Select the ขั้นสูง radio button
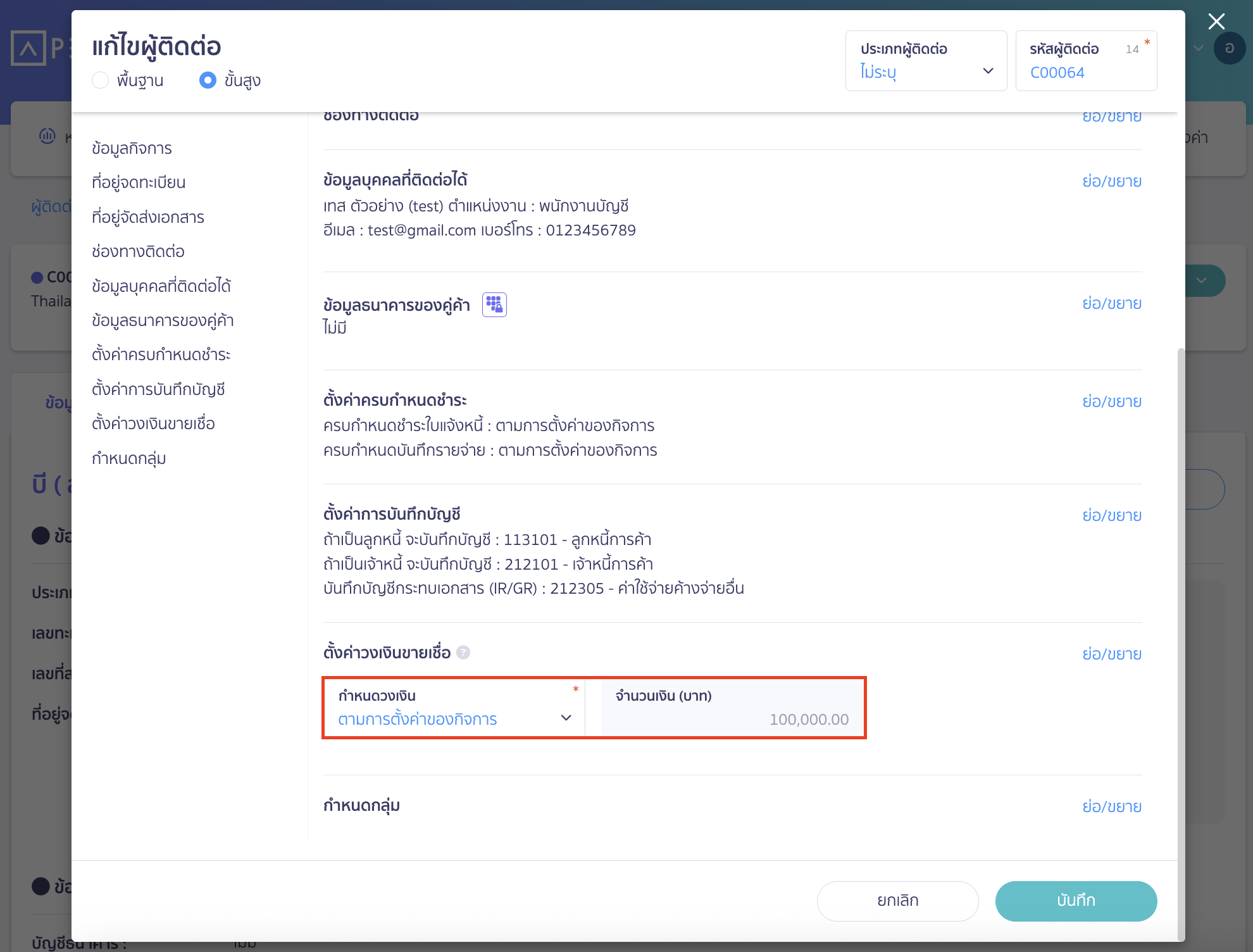This screenshot has height=952, width=1253. pyautogui.click(x=208, y=80)
